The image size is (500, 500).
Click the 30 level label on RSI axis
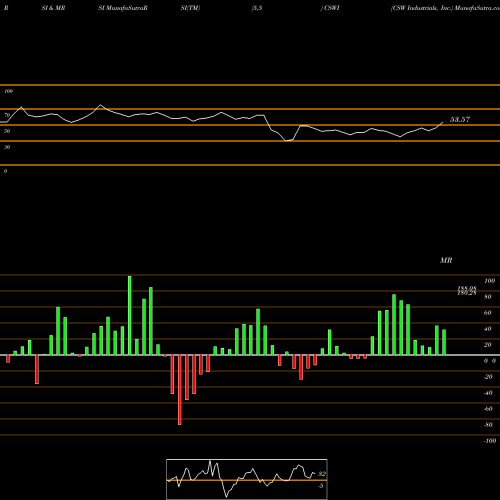[7, 147]
